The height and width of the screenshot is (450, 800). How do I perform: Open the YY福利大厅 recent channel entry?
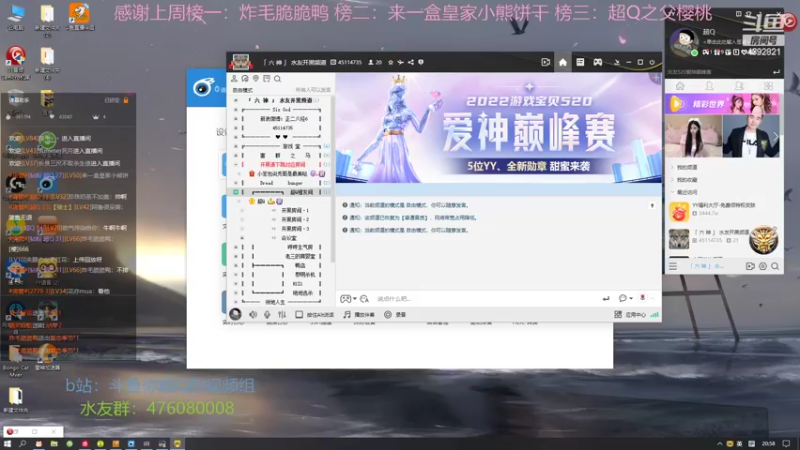[723, 210]
